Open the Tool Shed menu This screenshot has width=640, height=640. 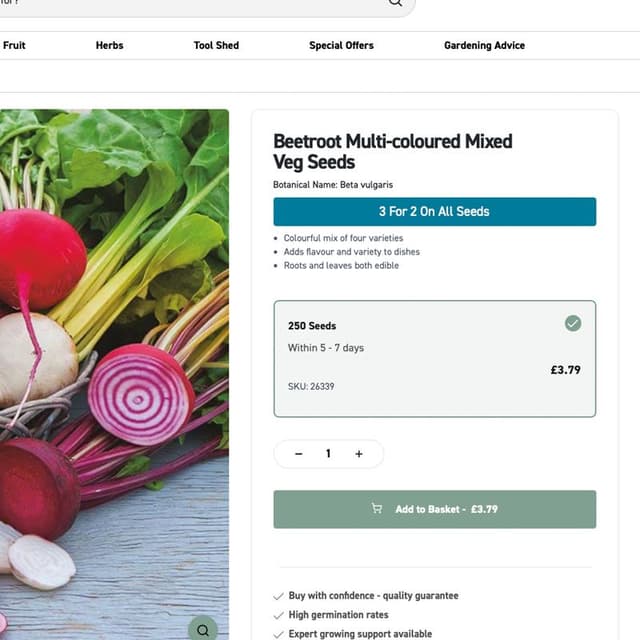pos(216,45)
